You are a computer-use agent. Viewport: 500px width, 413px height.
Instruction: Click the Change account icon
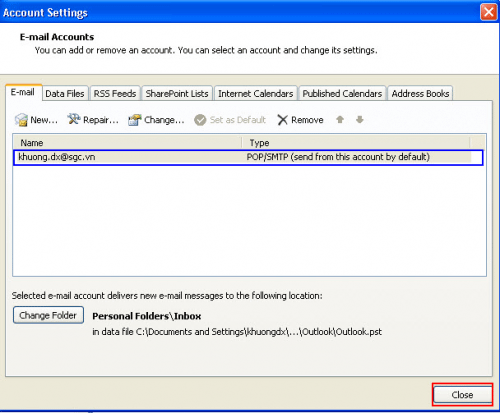[x=135, y=120]
